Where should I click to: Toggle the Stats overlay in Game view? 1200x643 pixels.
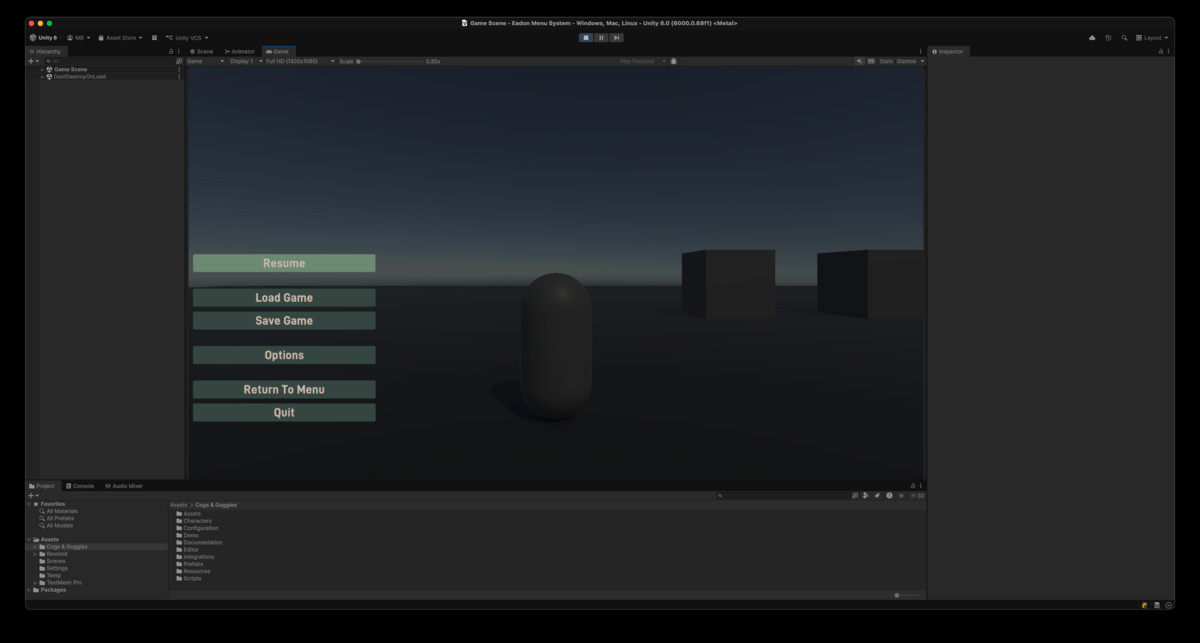(x=887, y=61)
